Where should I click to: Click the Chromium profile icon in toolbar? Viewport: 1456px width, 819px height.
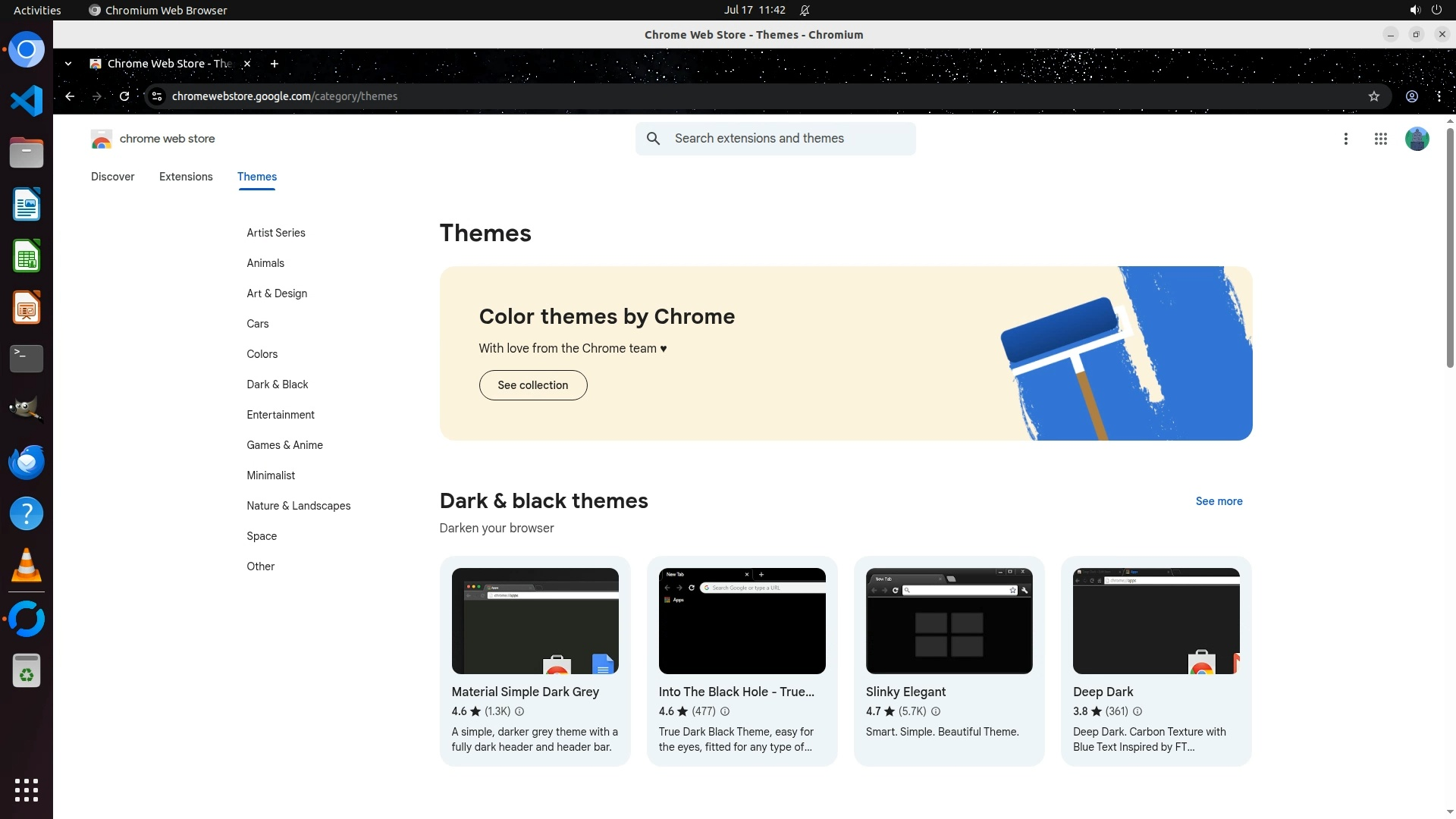click(1411, 96)
